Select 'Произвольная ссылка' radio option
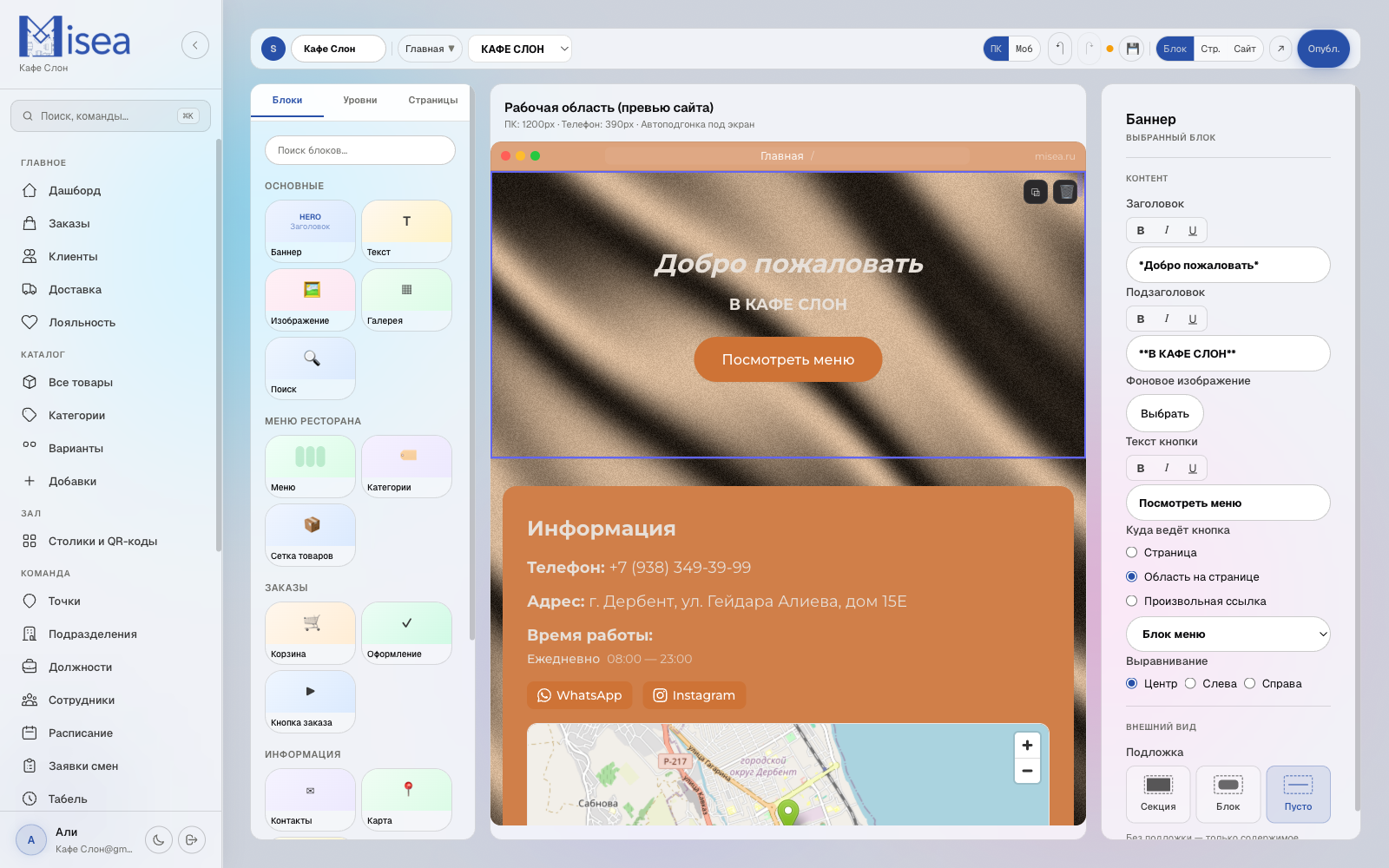The width and height of the screenshot is (1389, 868). click(1132, 602)
